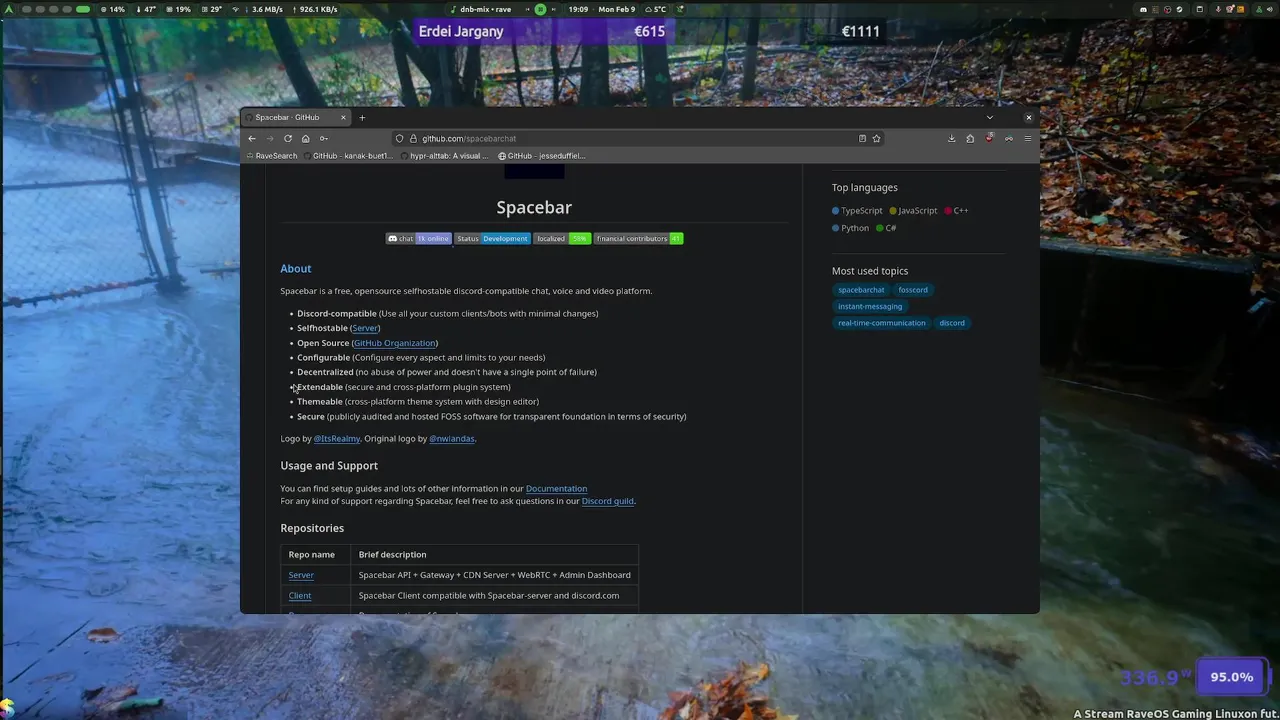1280x720 pixels.
Task: Open the browser hamburger application menu
Action: [x=1027, y=139]
